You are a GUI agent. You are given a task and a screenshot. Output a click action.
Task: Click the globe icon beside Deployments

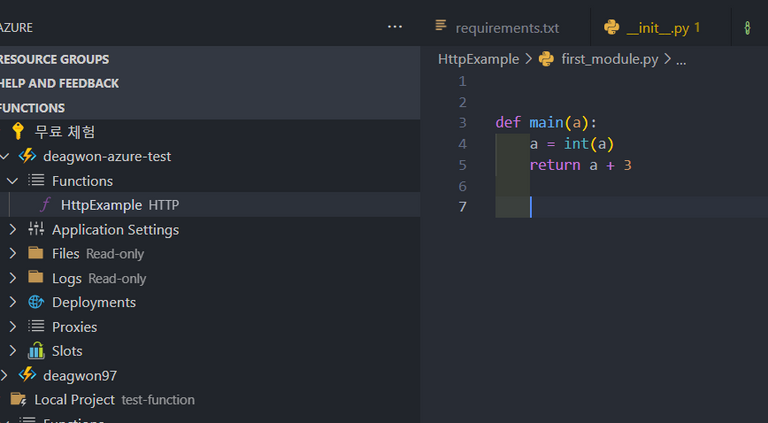pos(36,302)
